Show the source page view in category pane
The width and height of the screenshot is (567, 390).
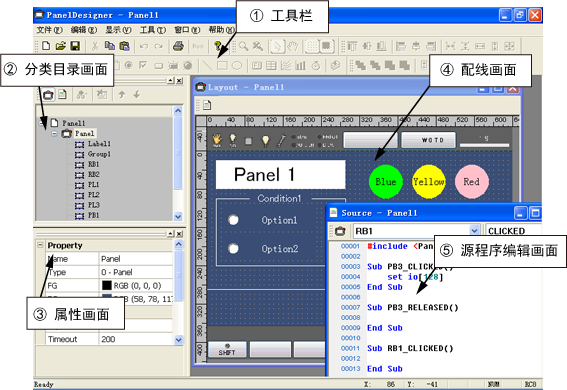(x=62, y=95)
